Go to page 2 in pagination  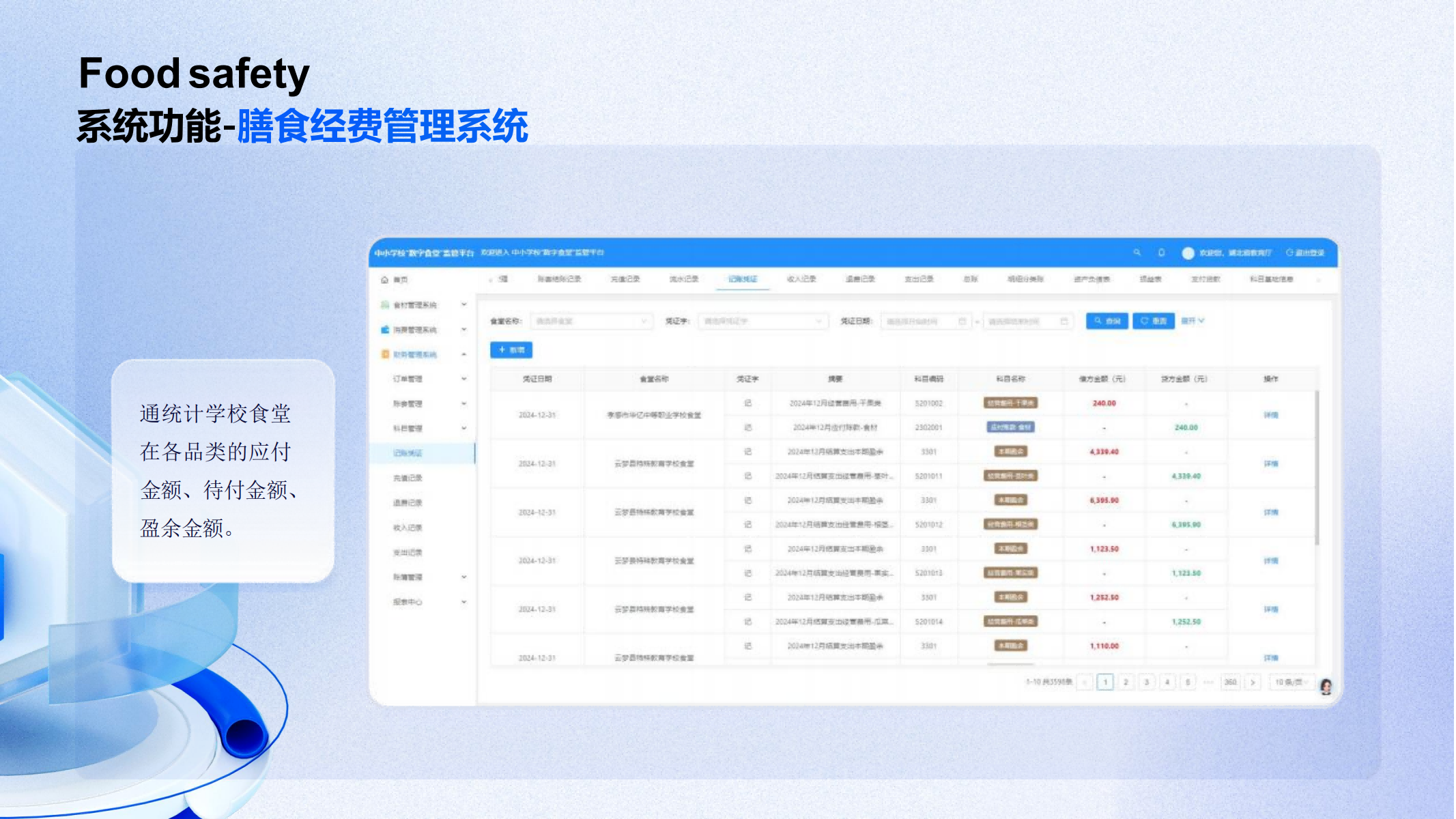(1126, 682)
